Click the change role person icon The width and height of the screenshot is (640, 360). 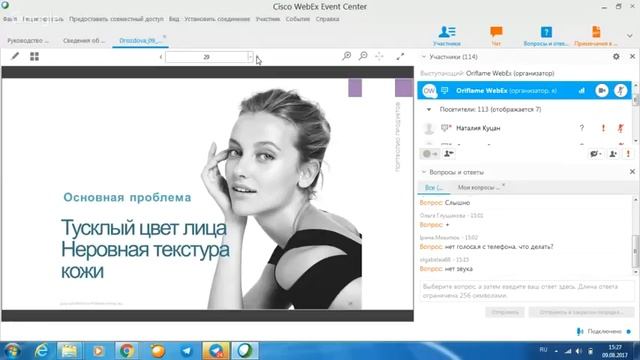(449, 154)
